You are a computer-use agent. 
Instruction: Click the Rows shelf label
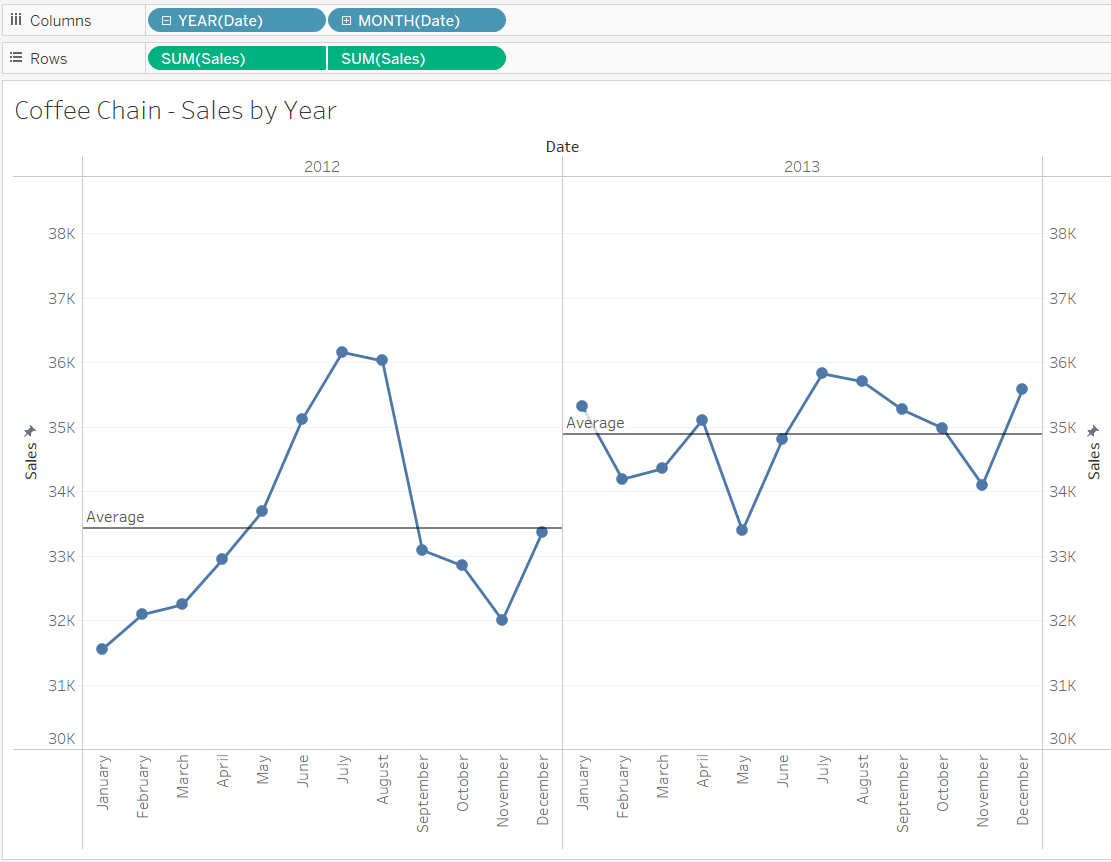click(48, 59)
